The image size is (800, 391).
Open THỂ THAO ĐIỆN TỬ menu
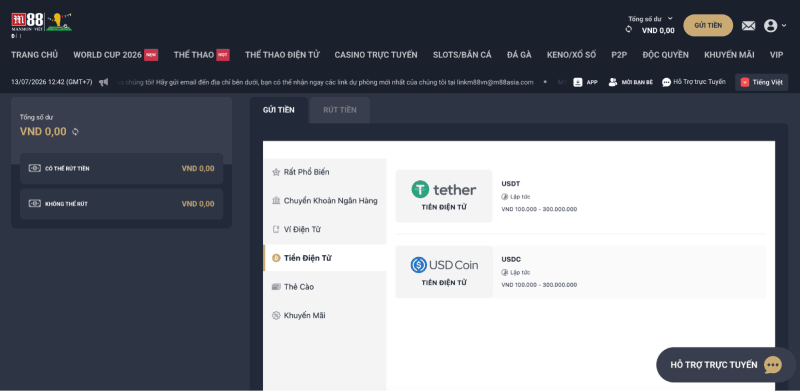[282, 55]
